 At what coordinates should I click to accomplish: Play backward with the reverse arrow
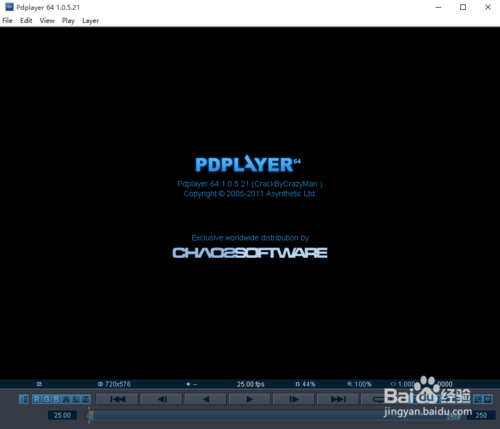click(206, 399)
